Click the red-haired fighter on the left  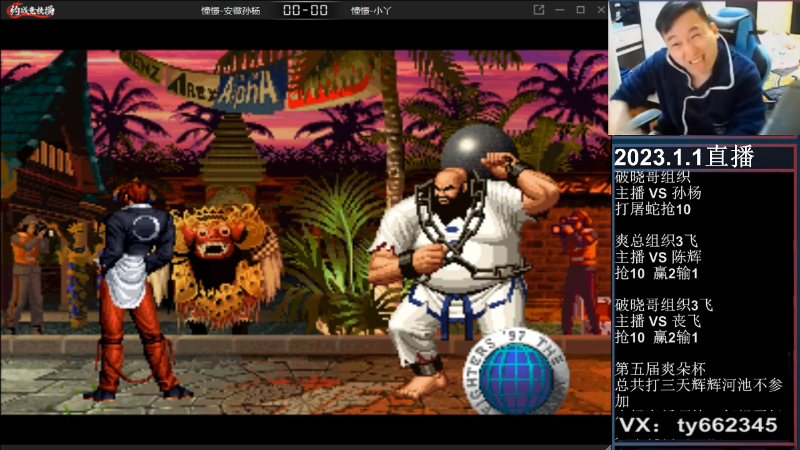click(x=138, y=291)
